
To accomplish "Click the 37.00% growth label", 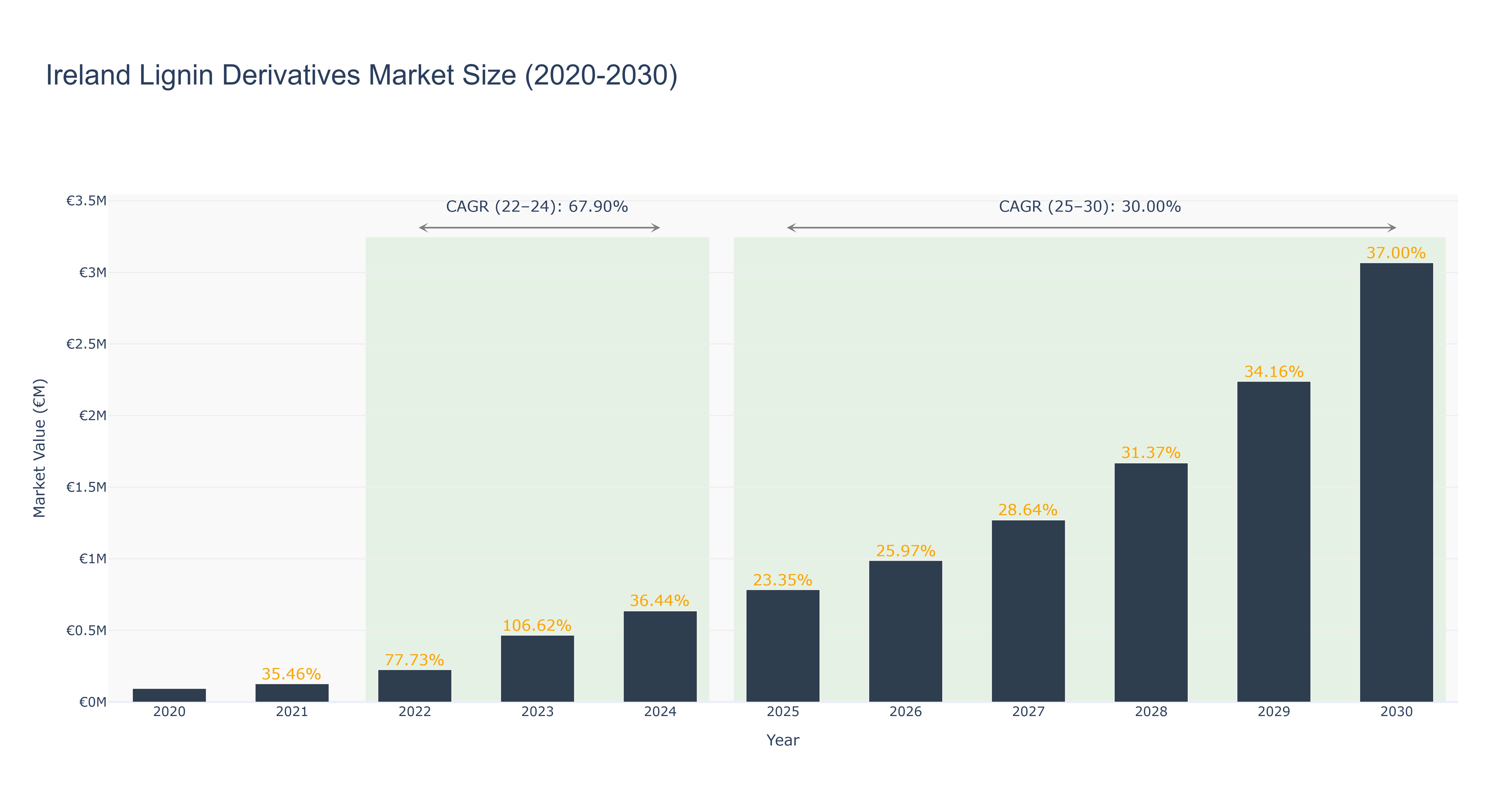I will pyautogui.click(x=1396, y=253).
